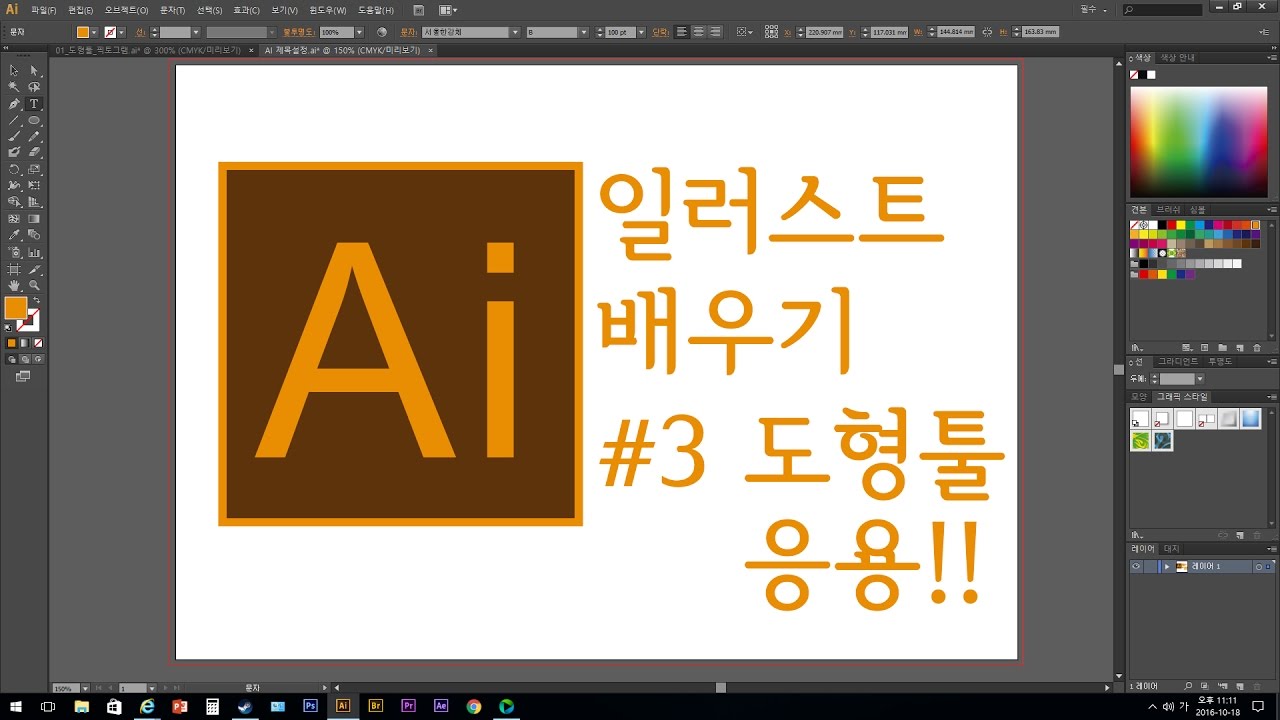Select the Column Graph tool
This screenshot has height=720, width=1280.
click(34, 252)
